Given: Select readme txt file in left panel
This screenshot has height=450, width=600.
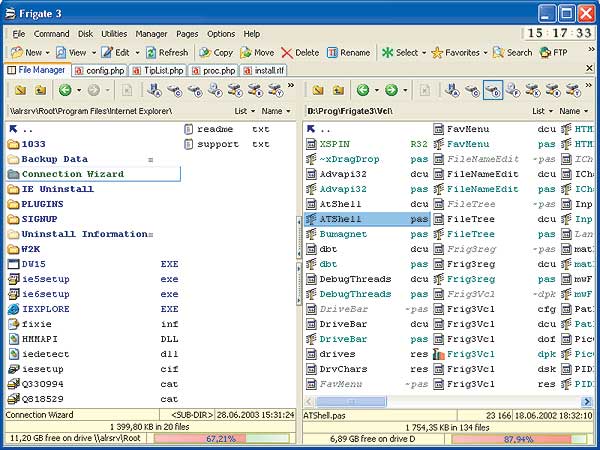Looking at the screenshot, I should [x=227, y=129].
